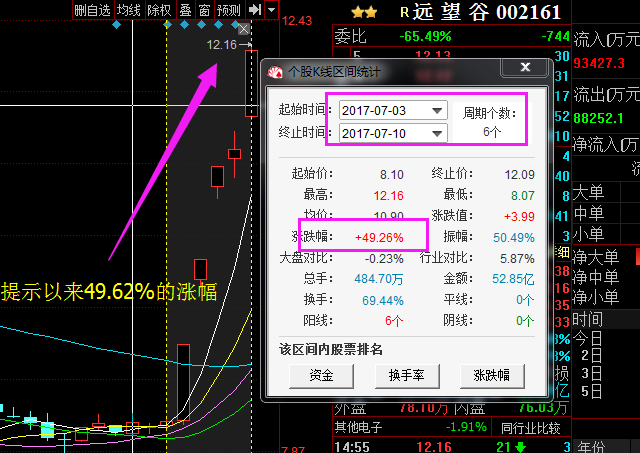Click the 涨跌幅 ranking button

492,375
